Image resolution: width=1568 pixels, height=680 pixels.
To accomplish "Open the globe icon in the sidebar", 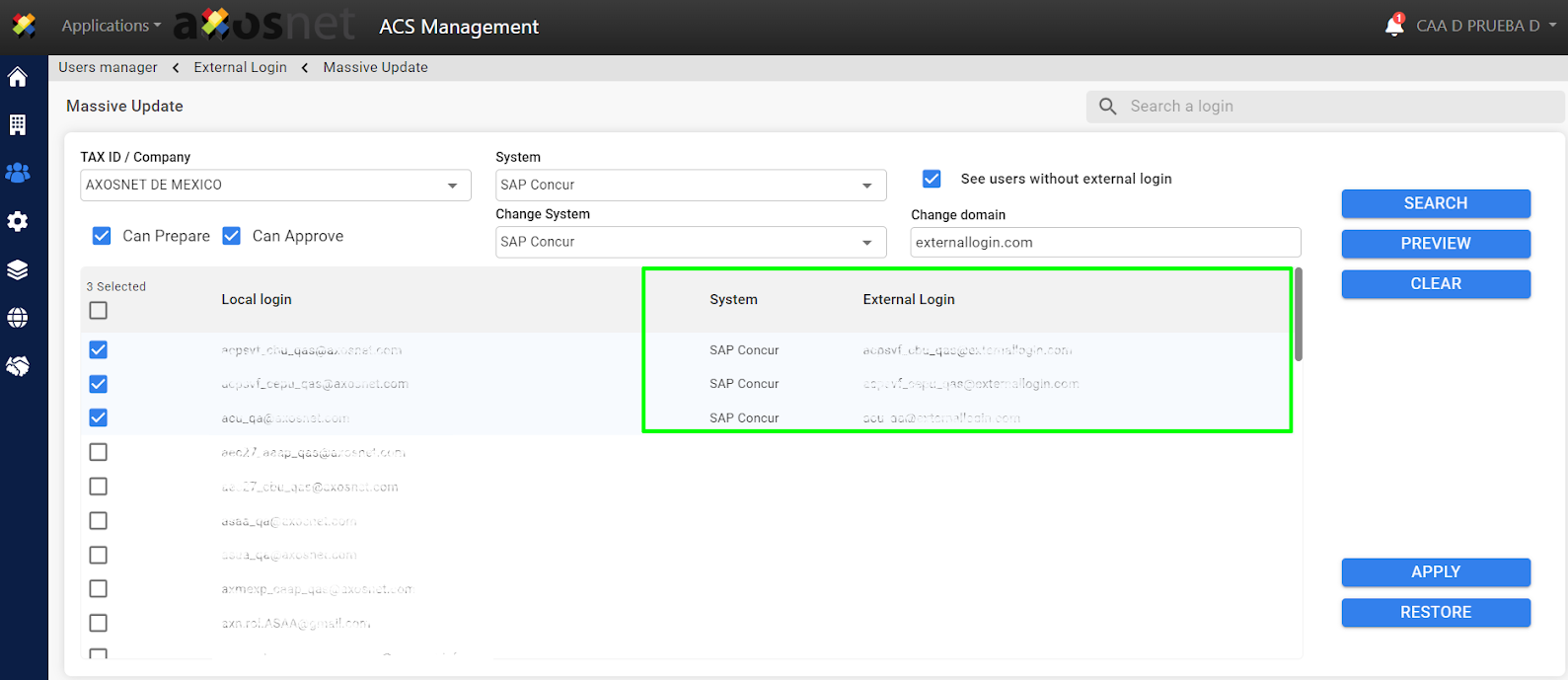I will click(x=18, y=318).
